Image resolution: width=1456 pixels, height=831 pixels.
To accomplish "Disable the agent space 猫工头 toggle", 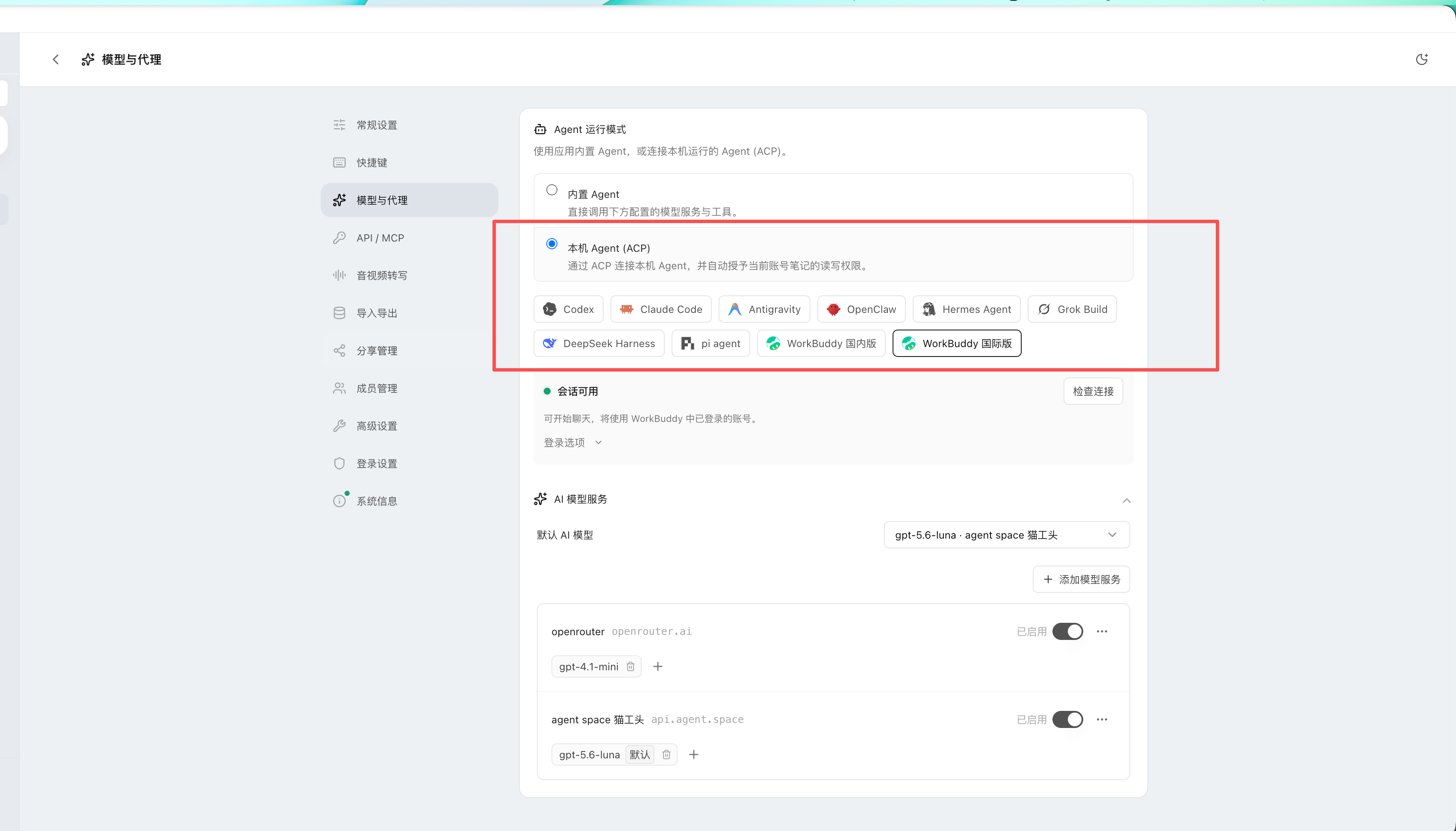I will 1067,719.
